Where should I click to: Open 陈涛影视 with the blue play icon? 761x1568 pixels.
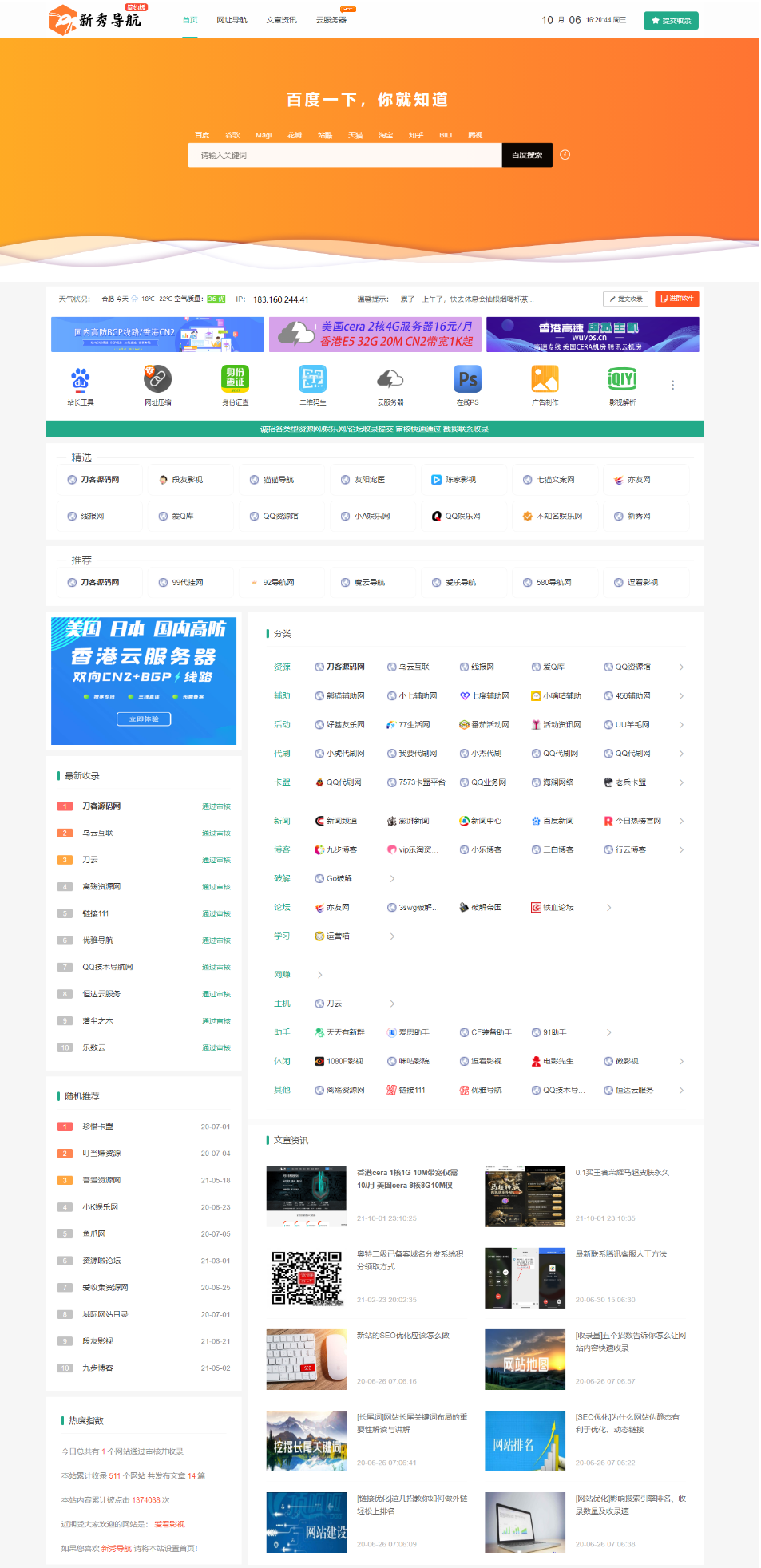coord(454,480)
